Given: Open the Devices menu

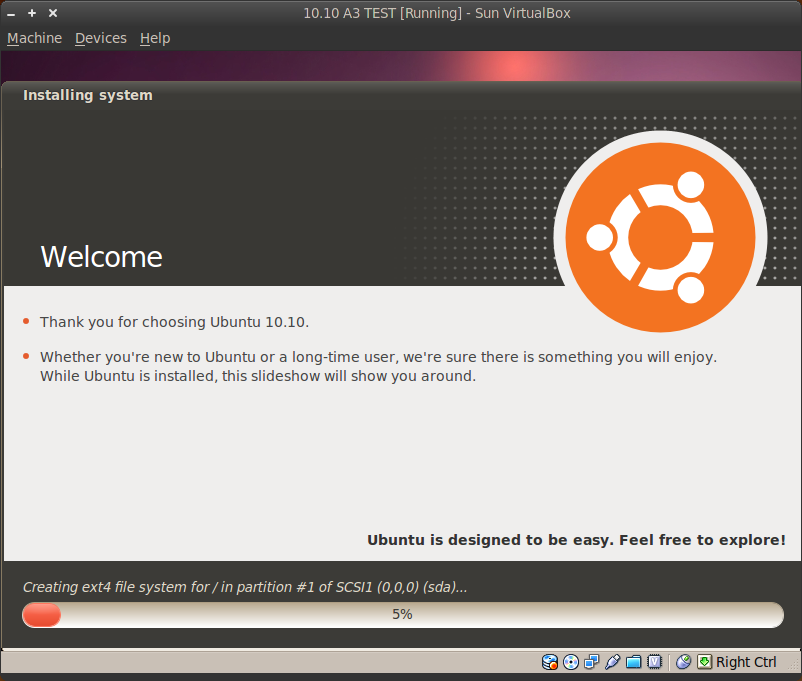Looking at the screenshot, I should coord(101,38).
